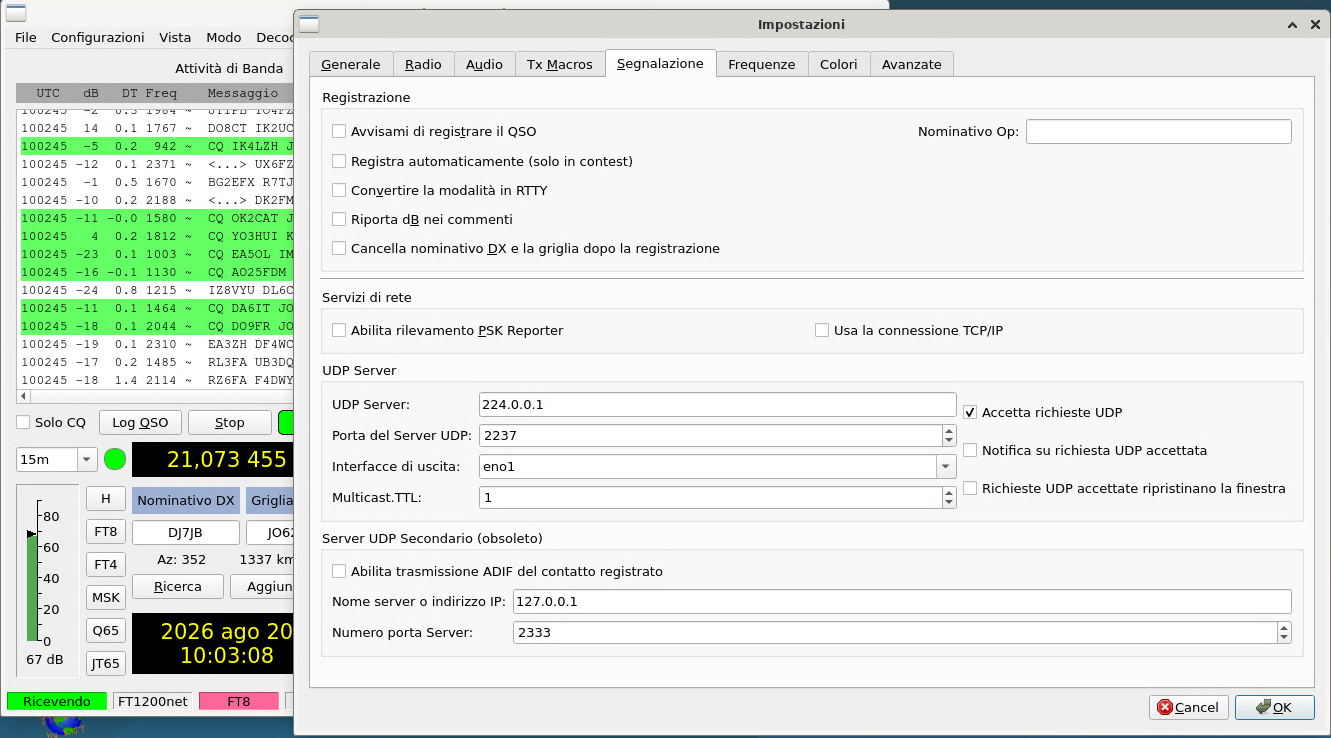Click the Ricevendo status bar indicator

57,701
